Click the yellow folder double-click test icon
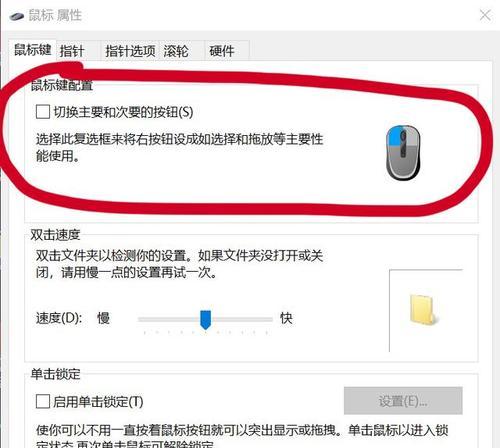This screenshot has width=500, height=448. point(423,310)
